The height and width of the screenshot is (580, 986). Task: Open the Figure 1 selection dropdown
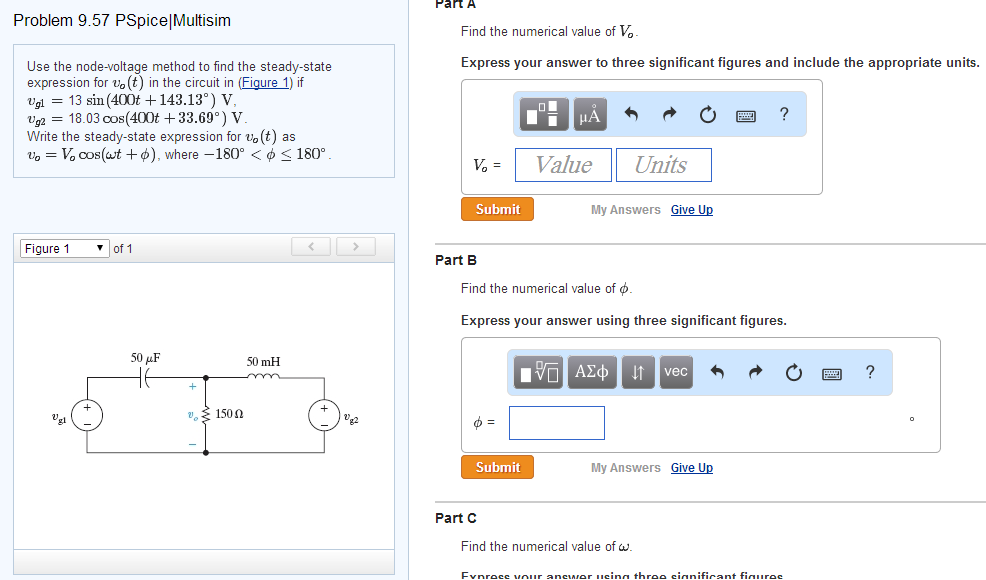pyautogui.click(x=63, y=247)
